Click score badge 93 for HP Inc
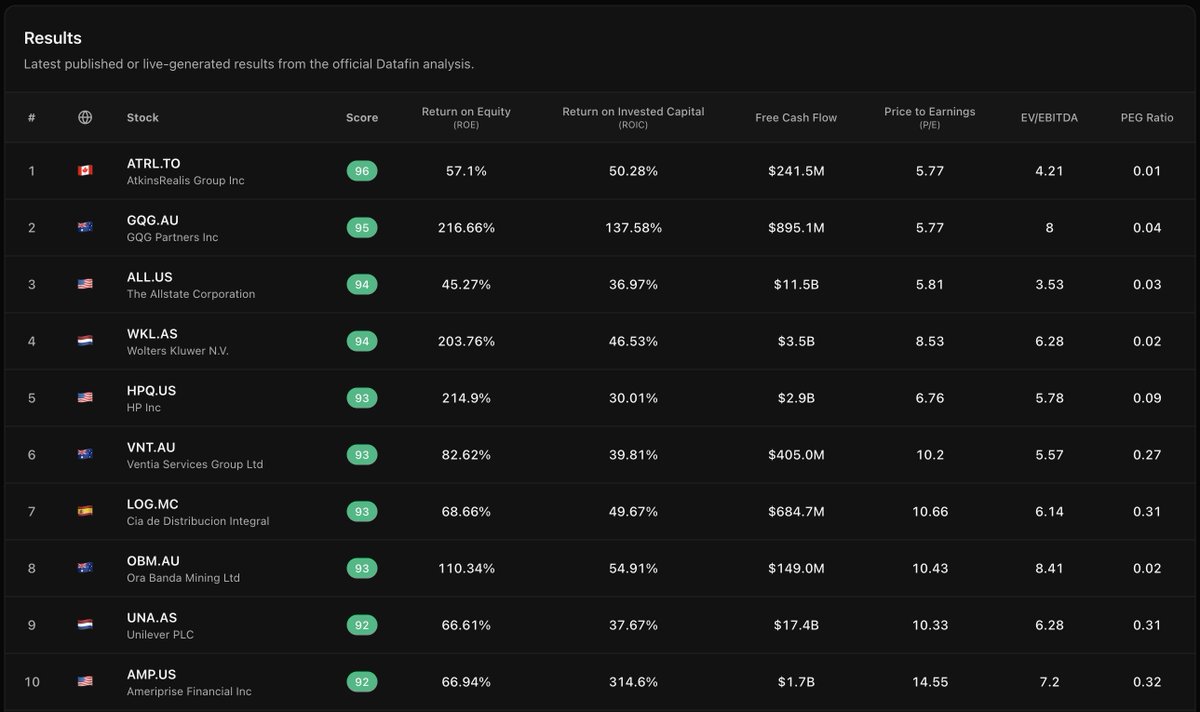The image size is (1200, 712). 362,398
